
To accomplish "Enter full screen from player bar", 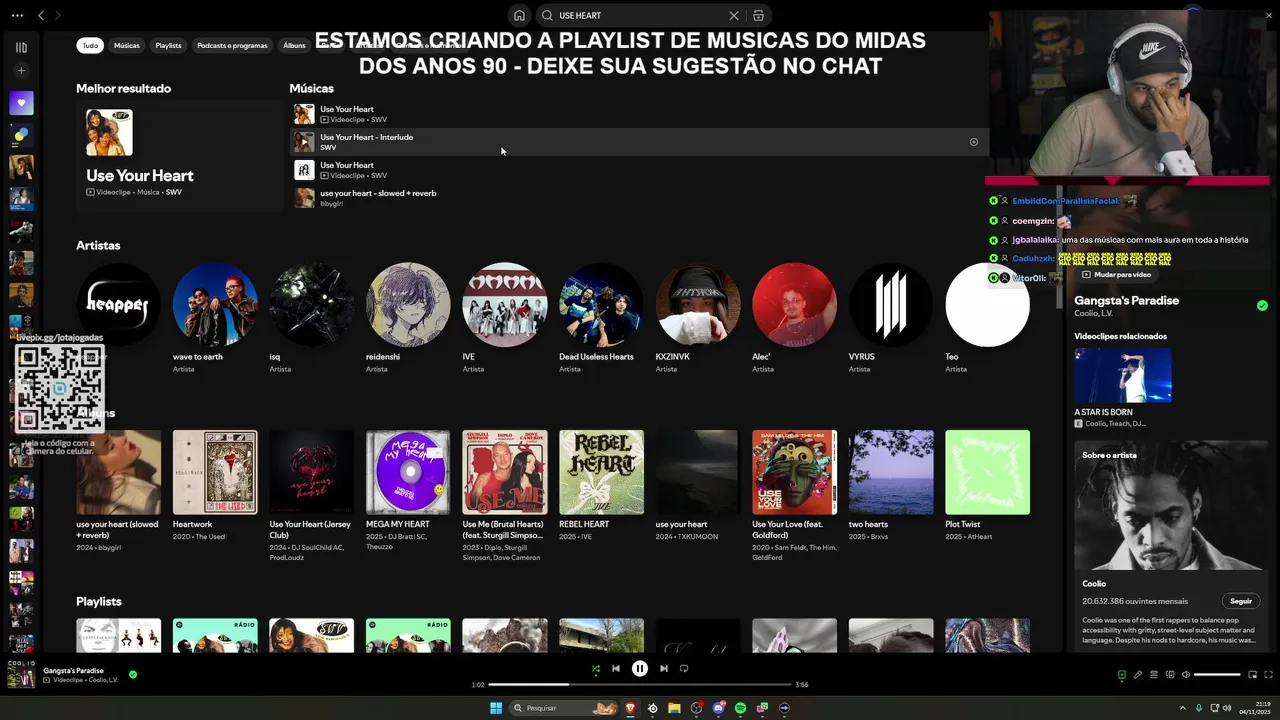I will (1269, 675).
